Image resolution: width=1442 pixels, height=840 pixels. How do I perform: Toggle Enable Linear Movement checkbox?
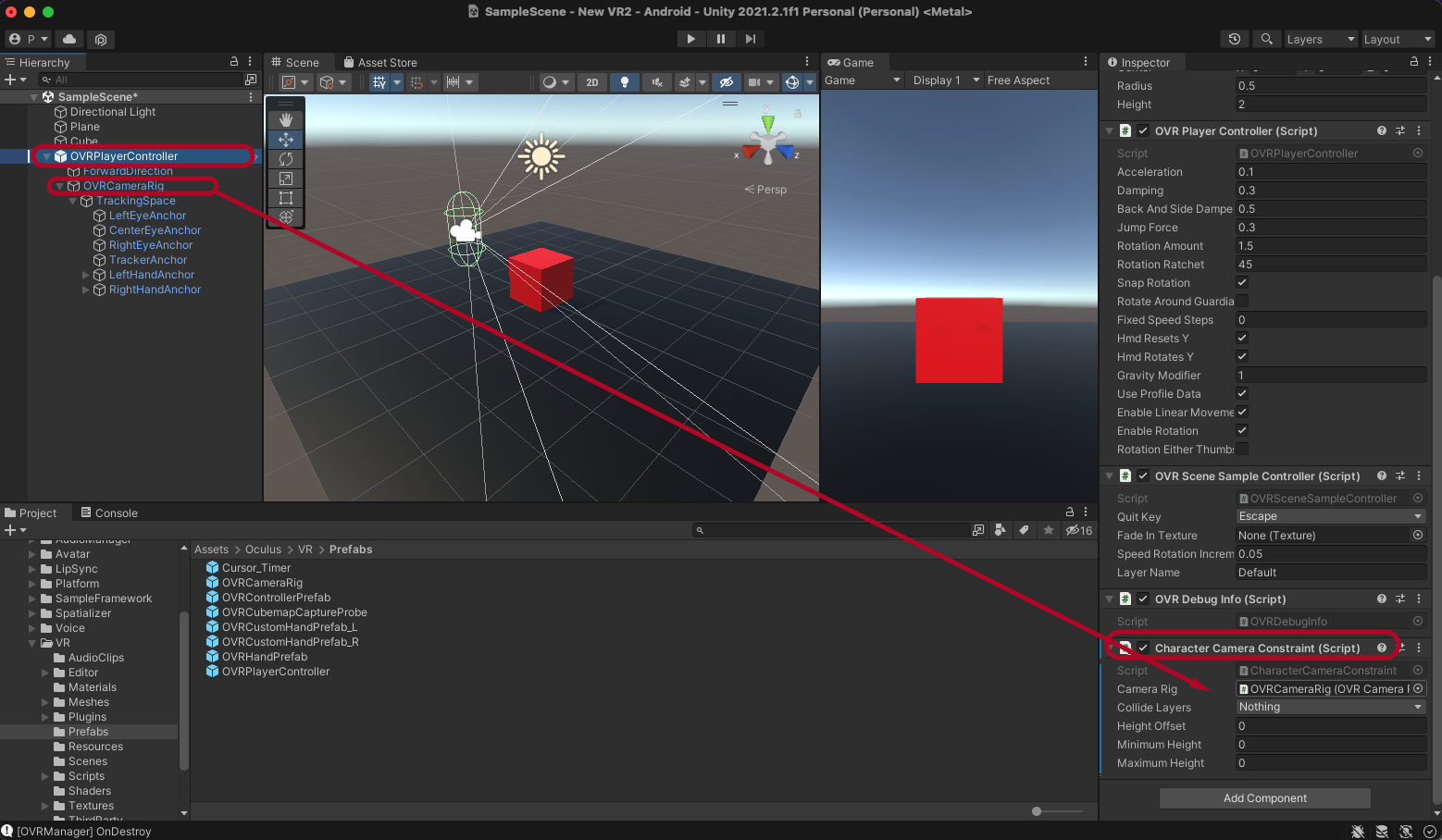[x=1242, y=412]
